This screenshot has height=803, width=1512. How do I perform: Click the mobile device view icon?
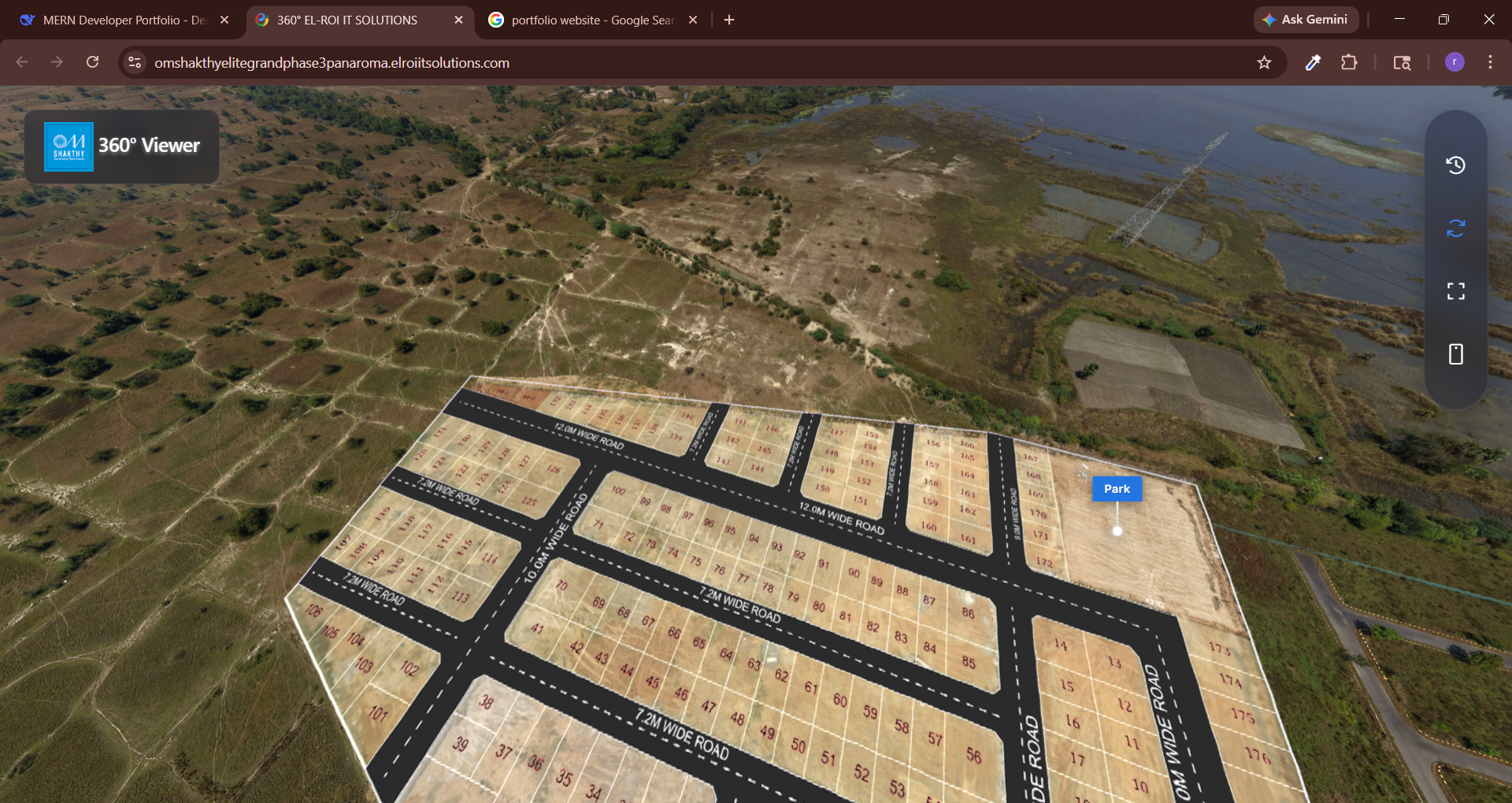click(1455, 354)
